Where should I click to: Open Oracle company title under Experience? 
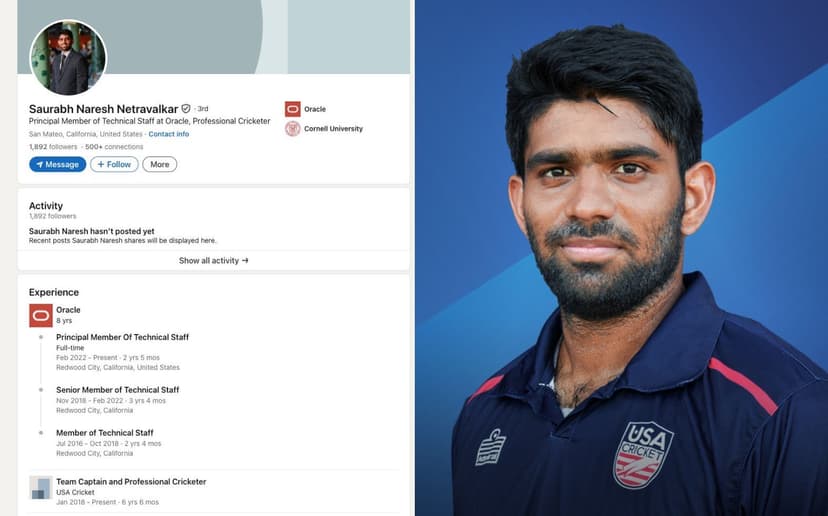click(68, 310)
